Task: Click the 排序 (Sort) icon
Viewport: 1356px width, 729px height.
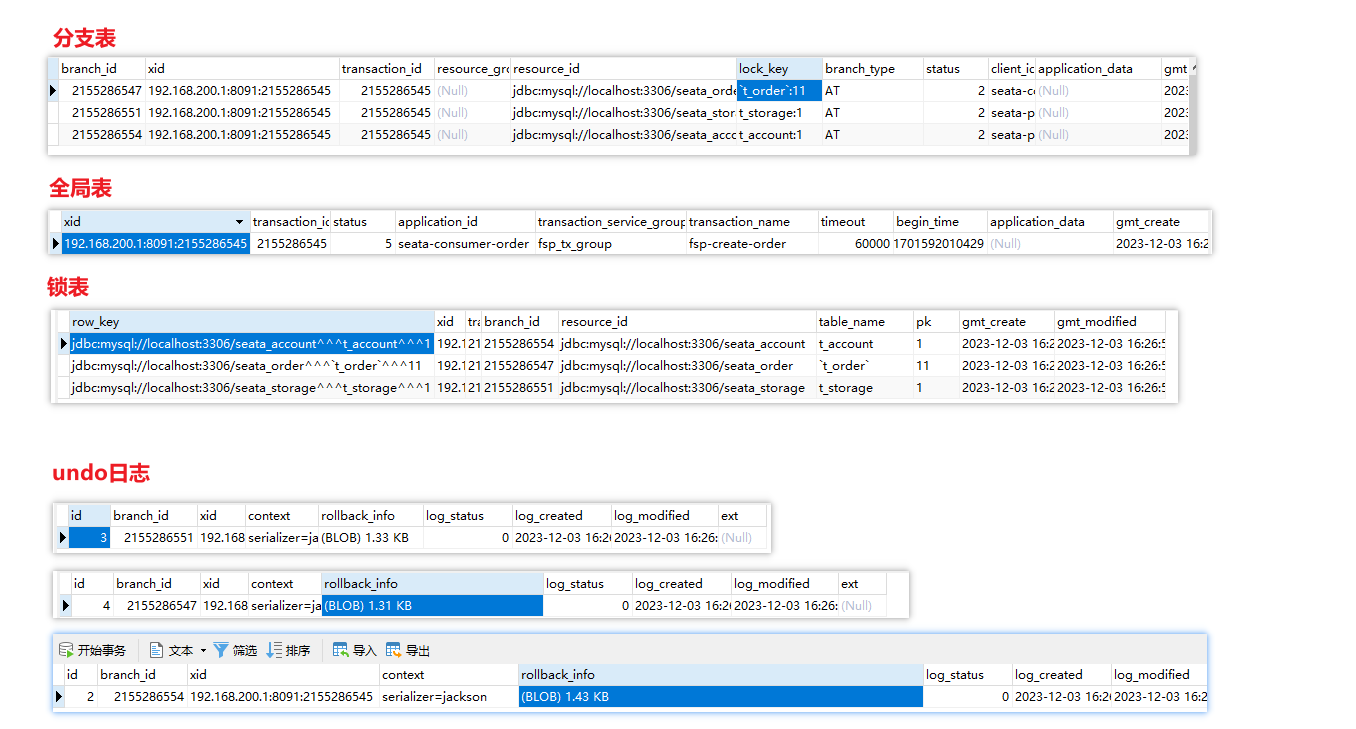Action: click(274, 650)
